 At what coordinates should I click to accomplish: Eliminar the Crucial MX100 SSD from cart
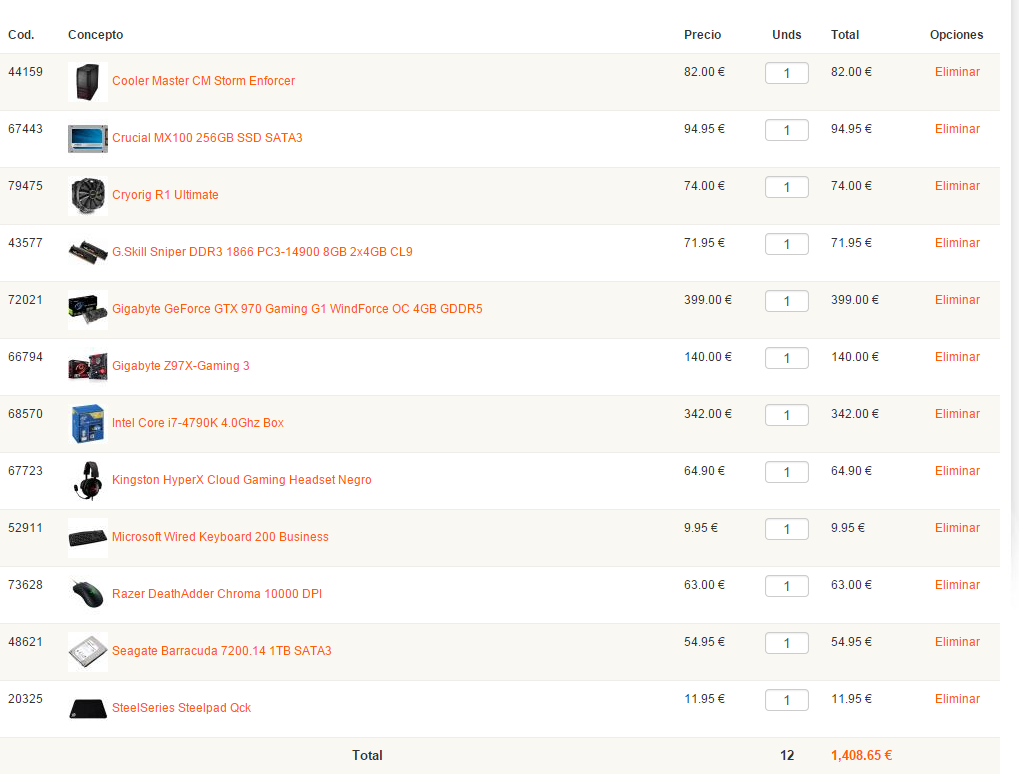tap(957, 129)
